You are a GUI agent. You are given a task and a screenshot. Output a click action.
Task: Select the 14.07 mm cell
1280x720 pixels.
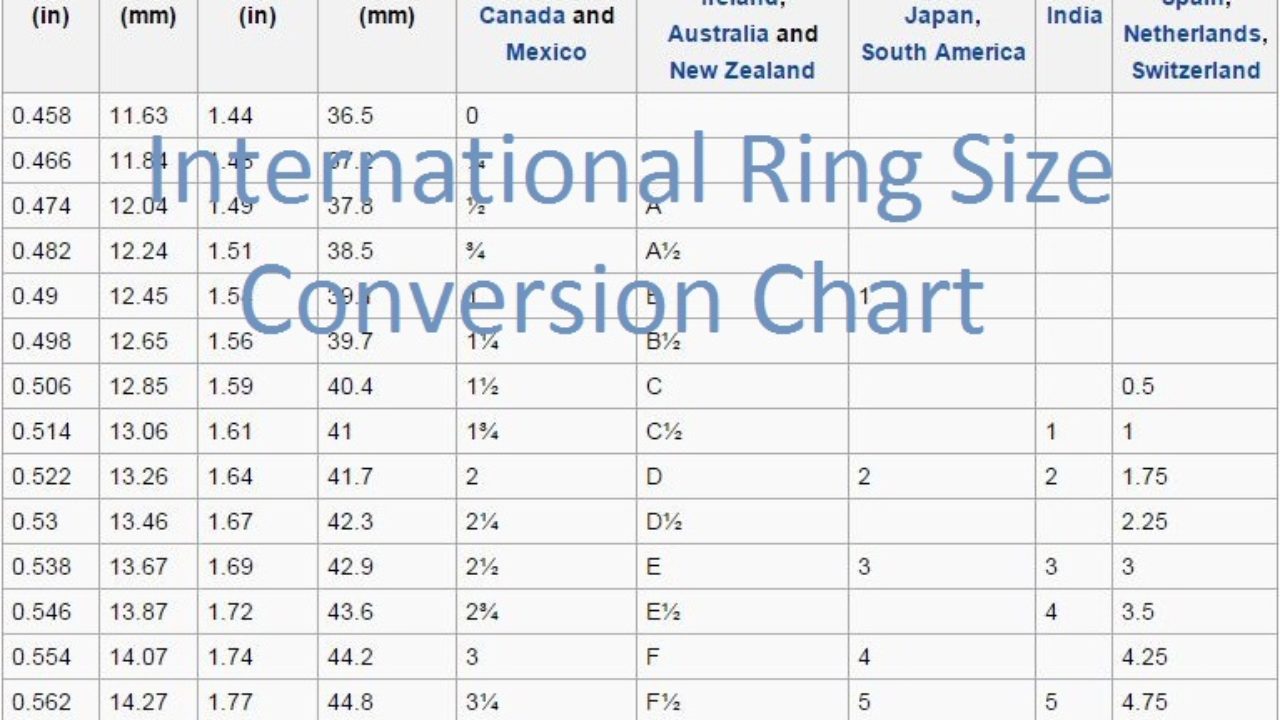click(148, 657)
